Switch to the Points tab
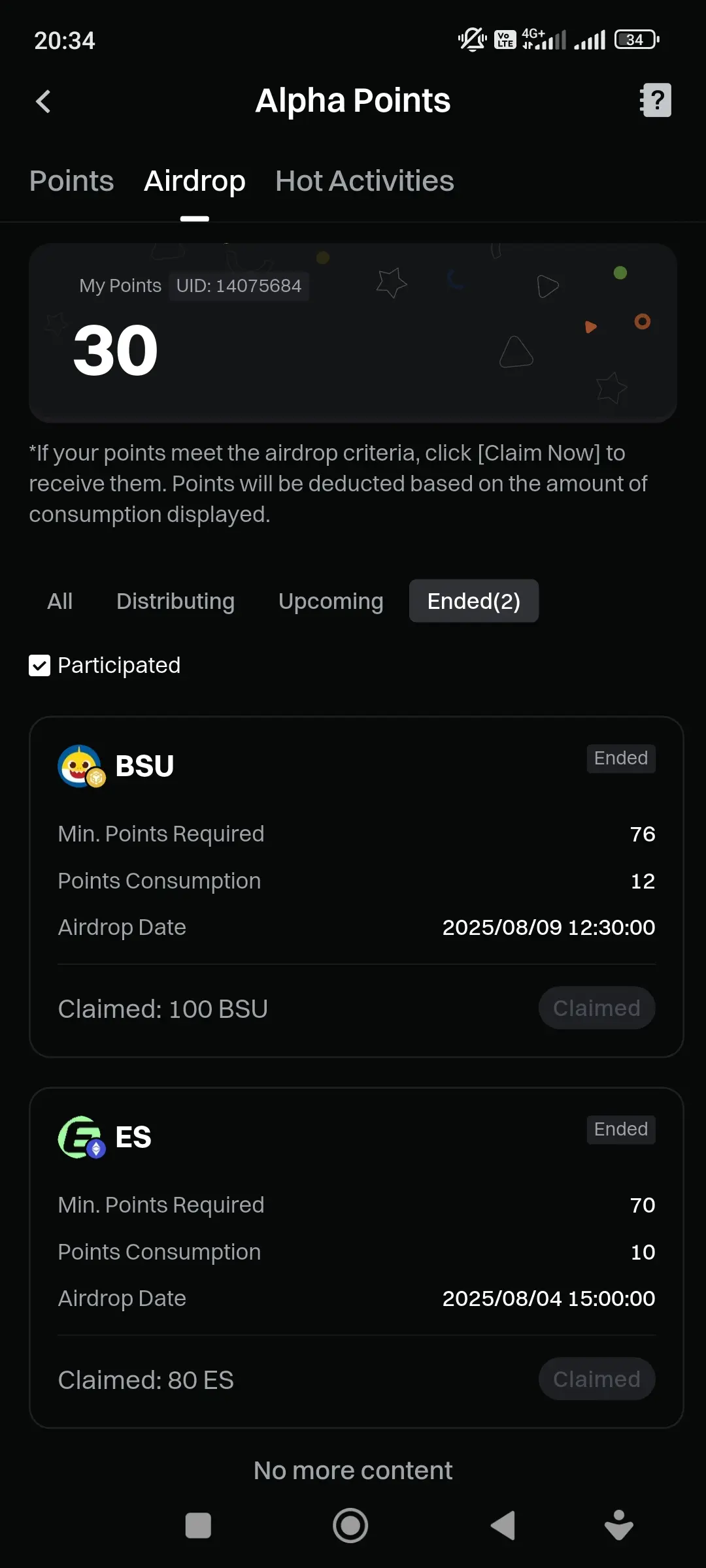 pos(72,181)
